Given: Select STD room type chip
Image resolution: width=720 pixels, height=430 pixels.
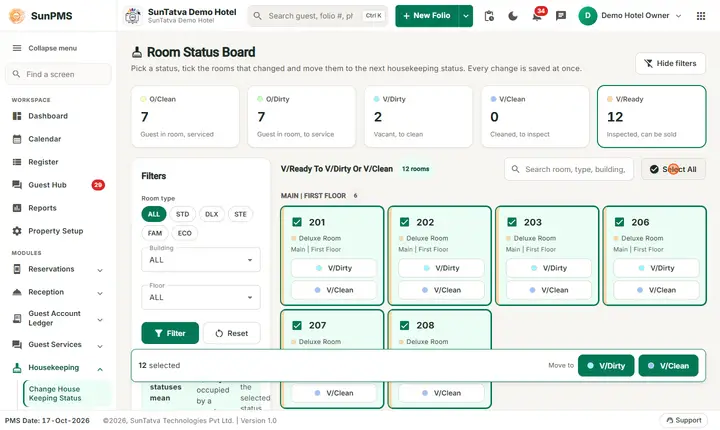Looking at the screenshot, I should pyautogui.click(x=182, y=214).
